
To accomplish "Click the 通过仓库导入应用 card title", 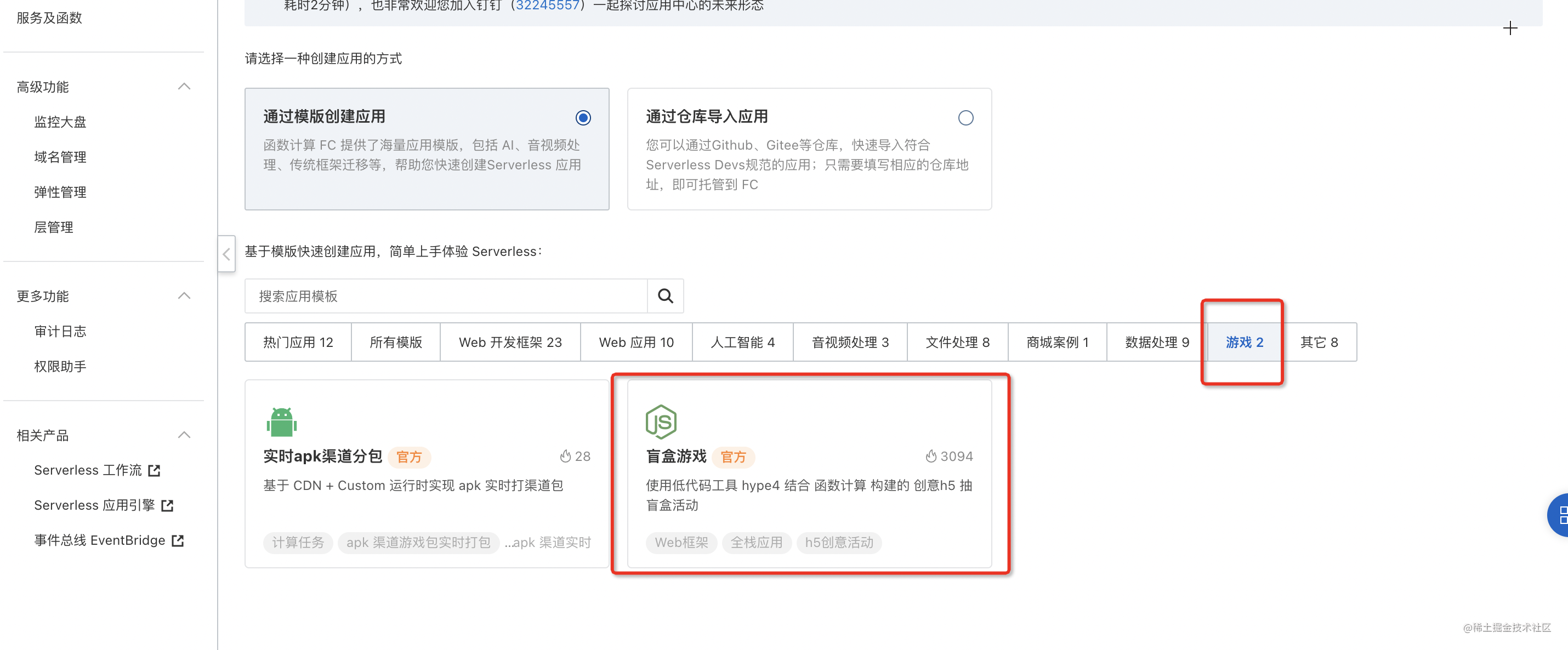I will 706,116.
